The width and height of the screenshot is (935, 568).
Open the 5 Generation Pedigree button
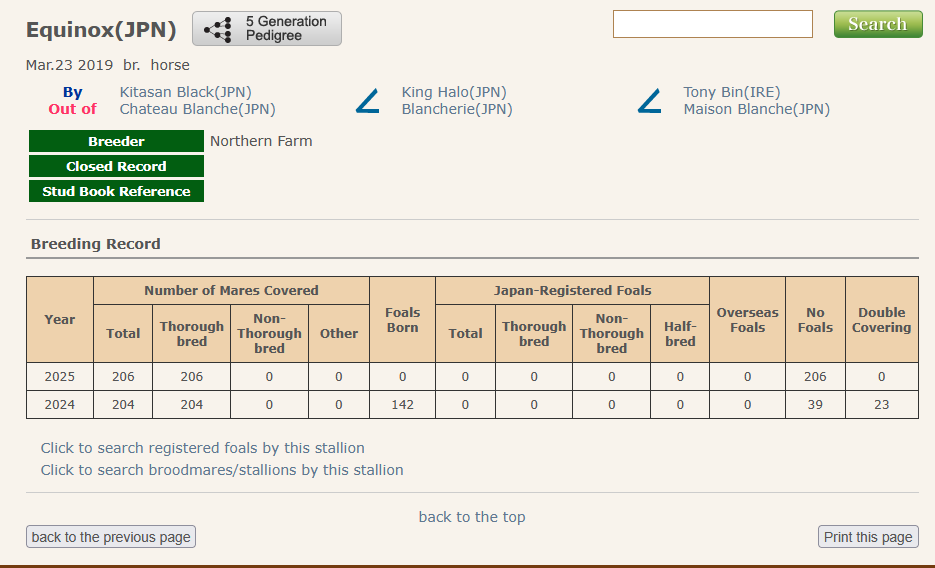(267, 29)
